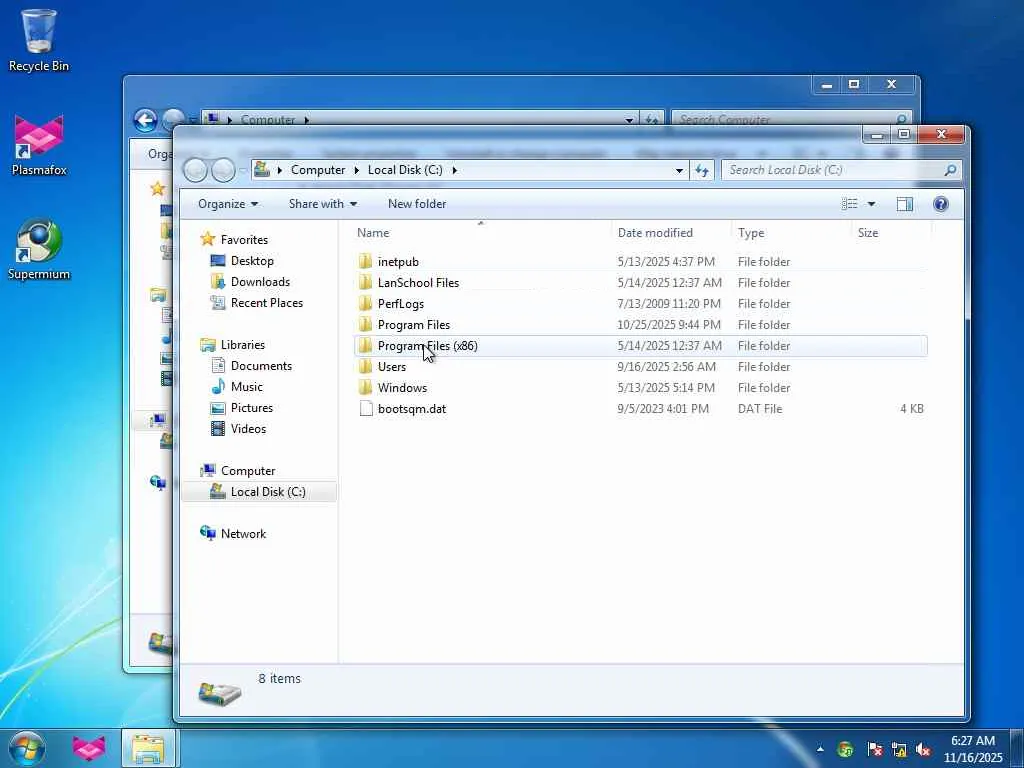Open the Help button
Screen dimensions: 1024x768
point(940,204)
